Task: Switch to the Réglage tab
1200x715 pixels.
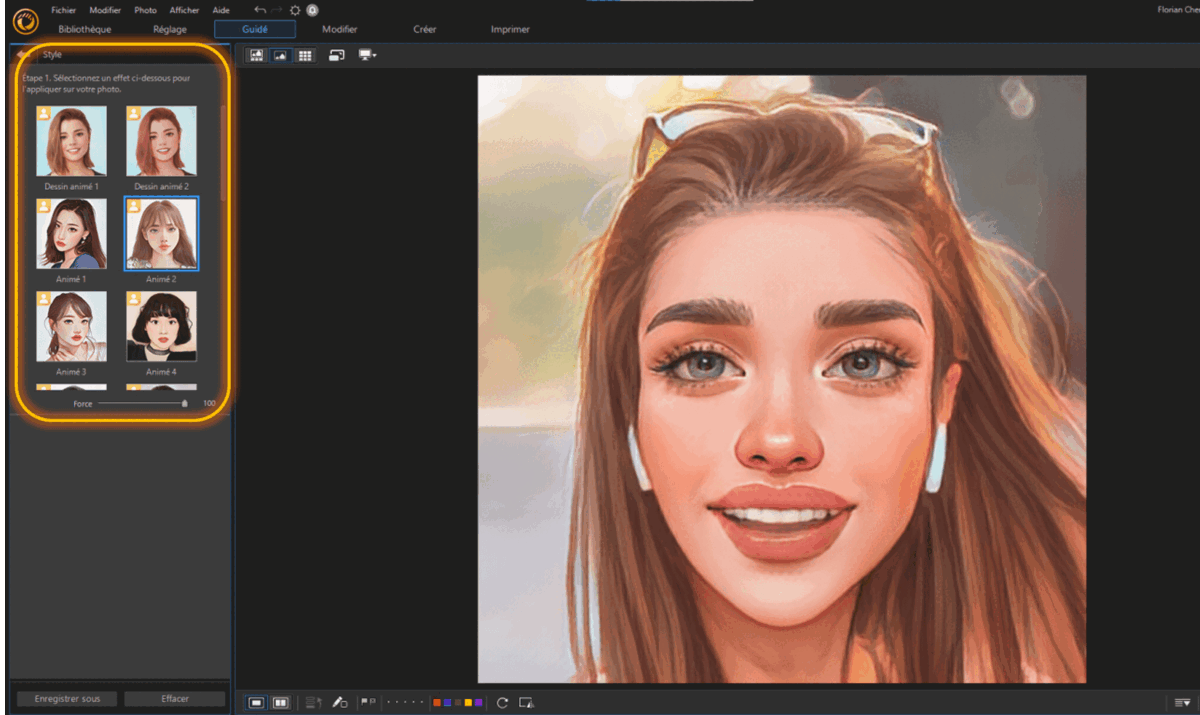Action: [x=169, y=30]
